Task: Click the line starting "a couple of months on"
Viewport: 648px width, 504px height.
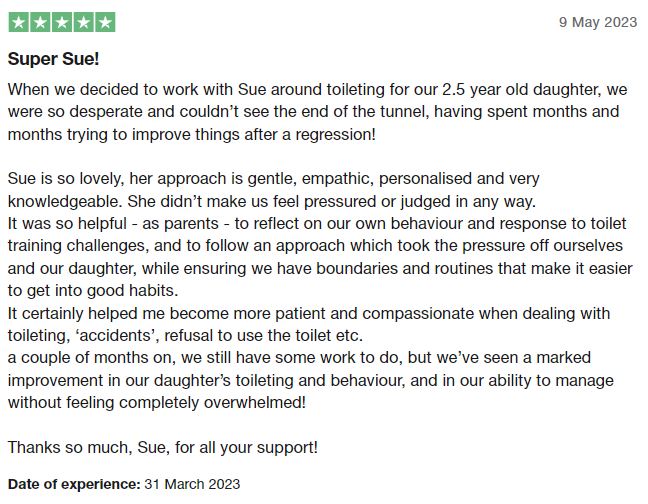Action: pos(312,358)
